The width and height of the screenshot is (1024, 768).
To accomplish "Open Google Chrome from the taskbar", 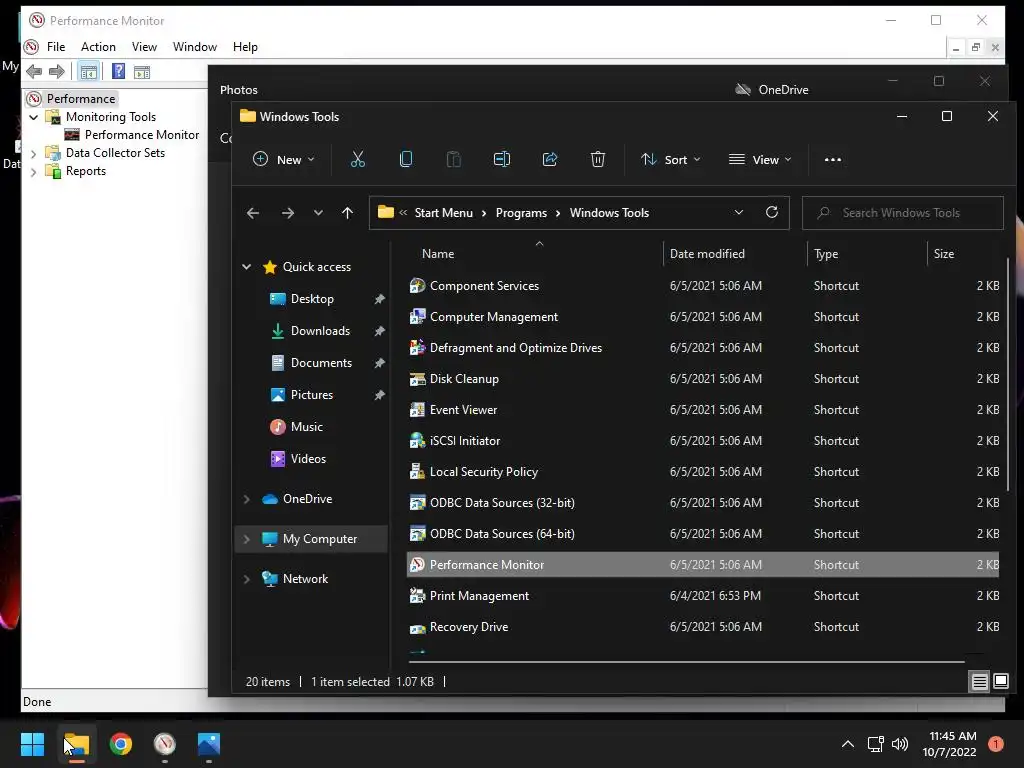I will [x=121, y=744].
